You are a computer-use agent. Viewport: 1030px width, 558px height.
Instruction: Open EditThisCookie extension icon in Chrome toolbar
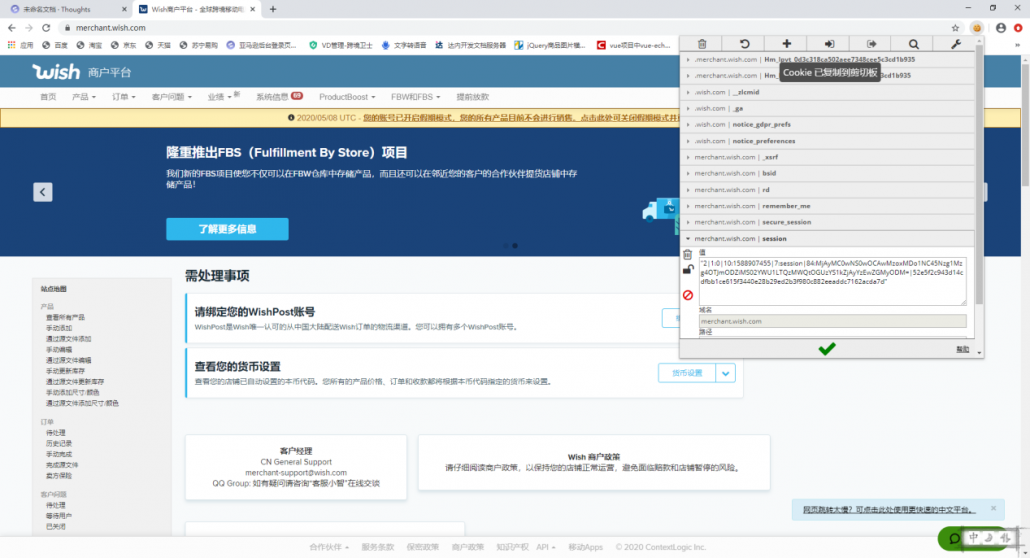977,28
